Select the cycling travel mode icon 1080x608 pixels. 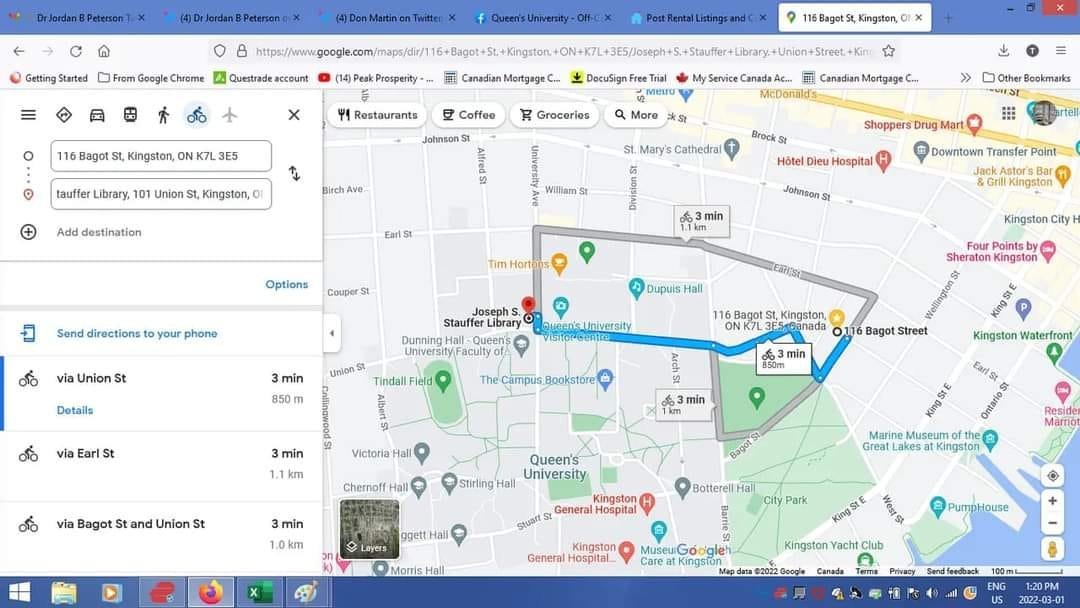click(196, 115)
